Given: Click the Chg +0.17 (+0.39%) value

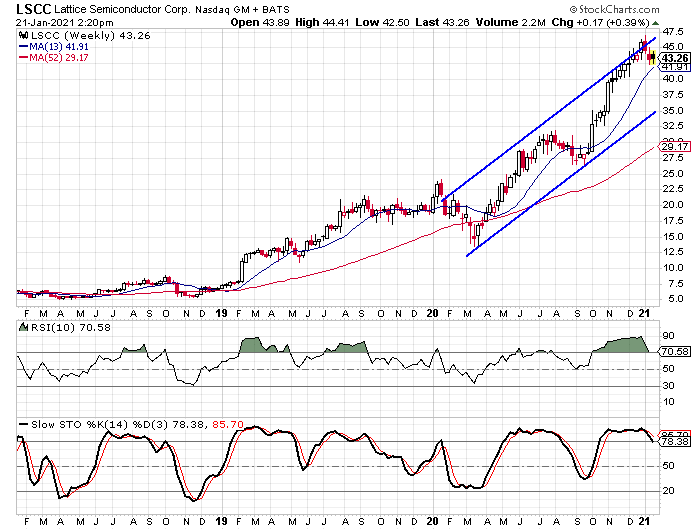Looking at the screenshot, I should point(600,22).
